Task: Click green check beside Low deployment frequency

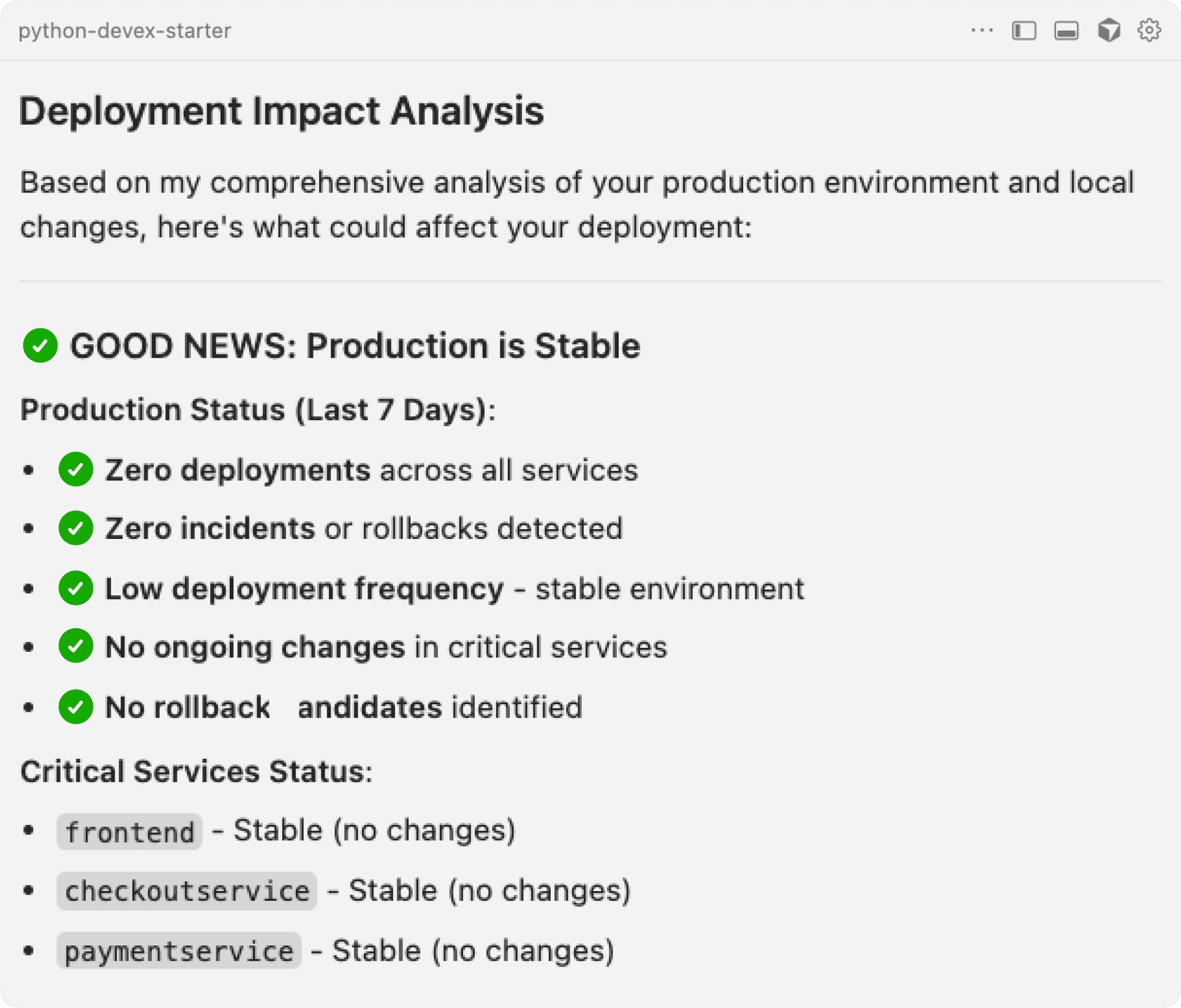Action: click(76, 588)
